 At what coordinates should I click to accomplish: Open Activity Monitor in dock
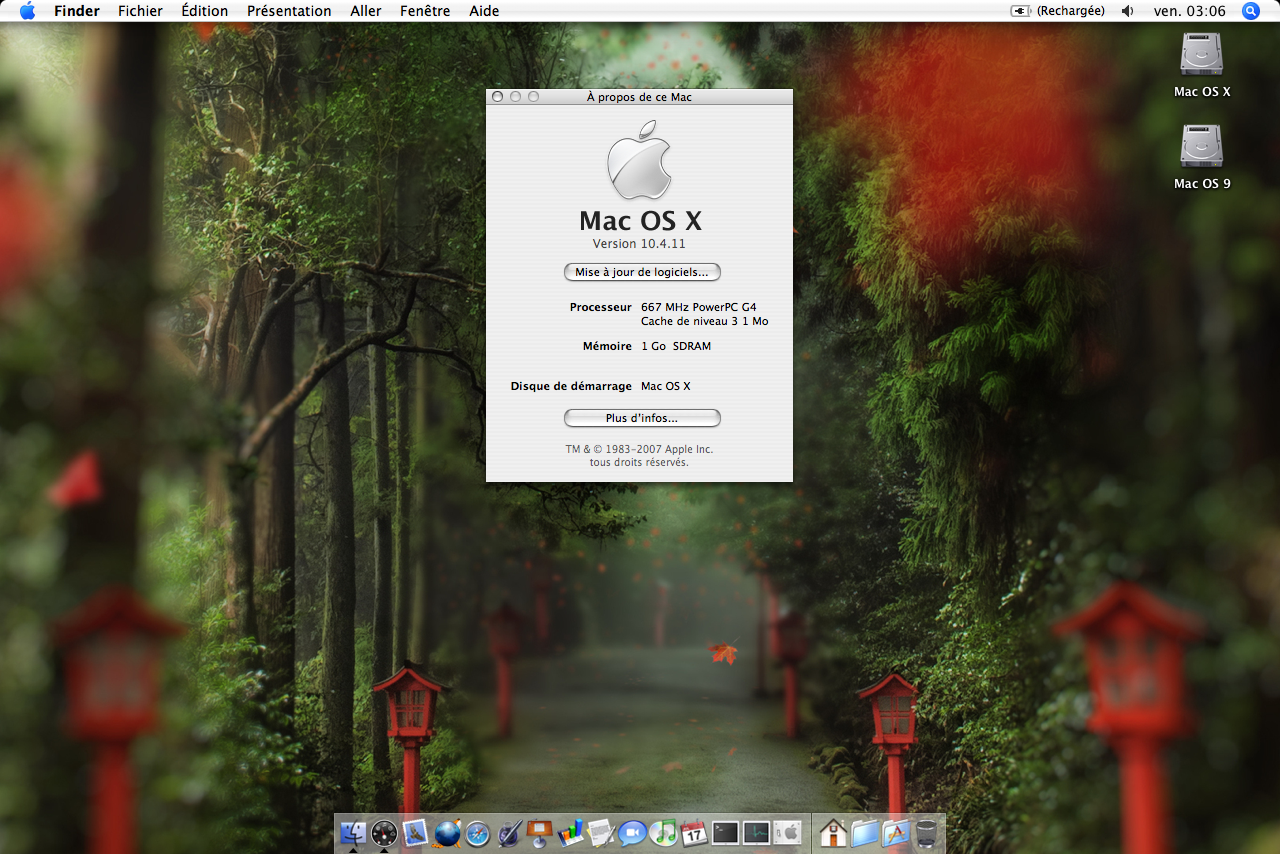pos(756,832)
